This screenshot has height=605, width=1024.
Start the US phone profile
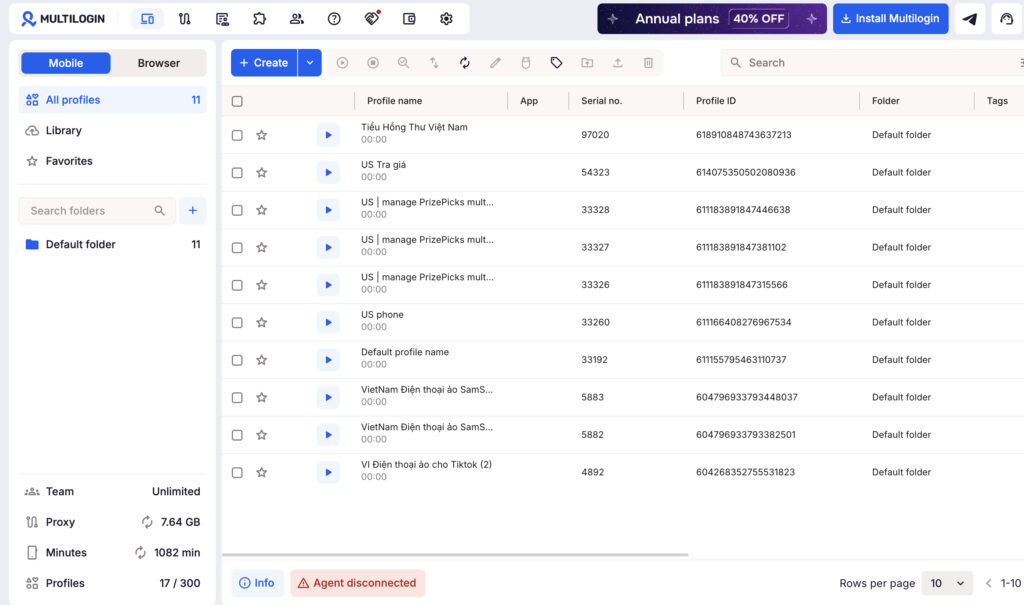point(328,323)
